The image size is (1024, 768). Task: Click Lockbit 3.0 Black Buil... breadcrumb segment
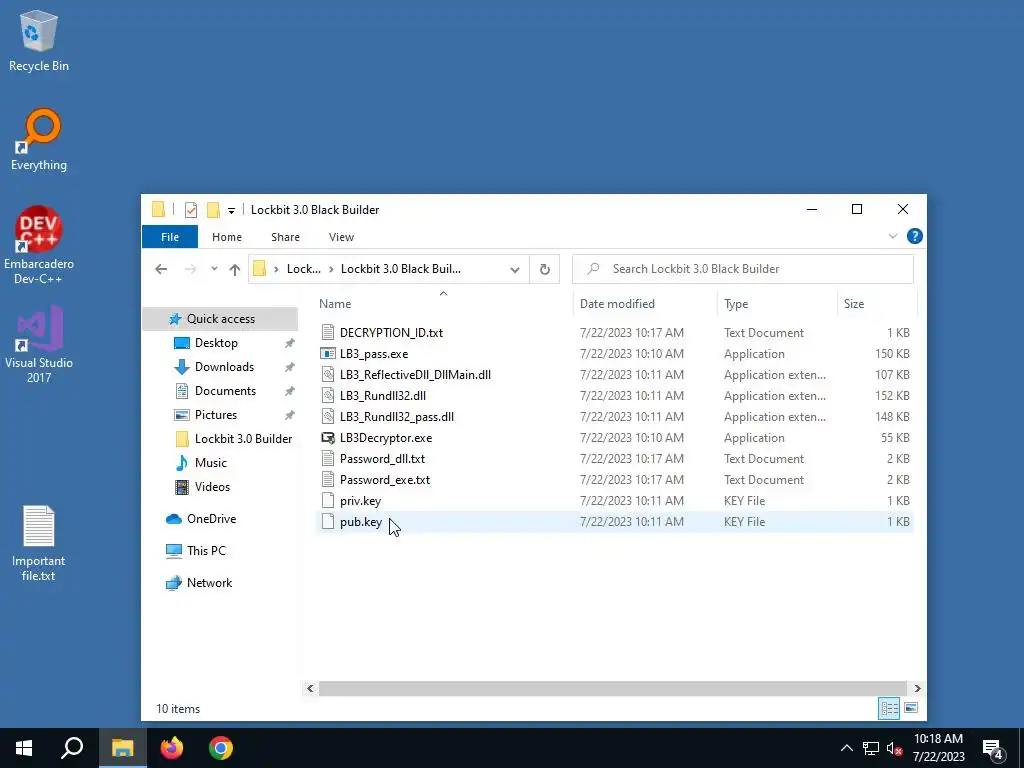point(400,269)
